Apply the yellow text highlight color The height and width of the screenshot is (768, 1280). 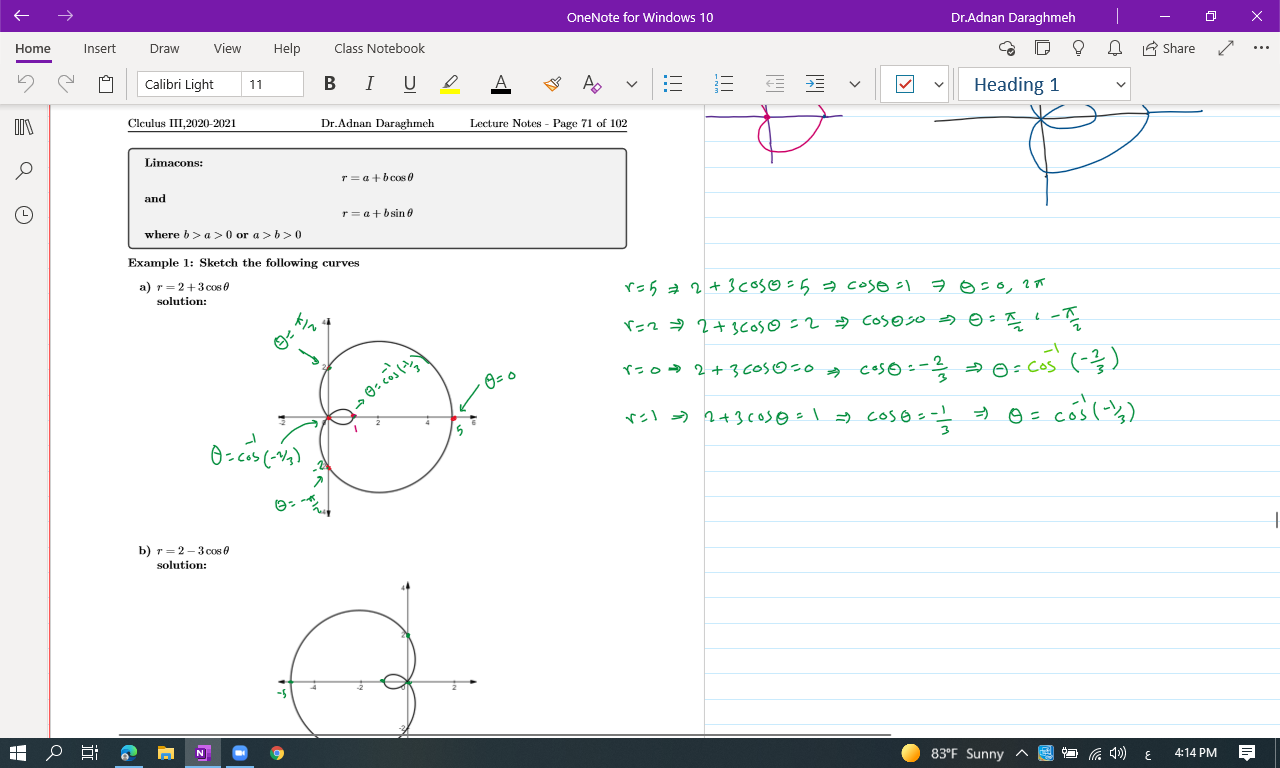(450, 84)
